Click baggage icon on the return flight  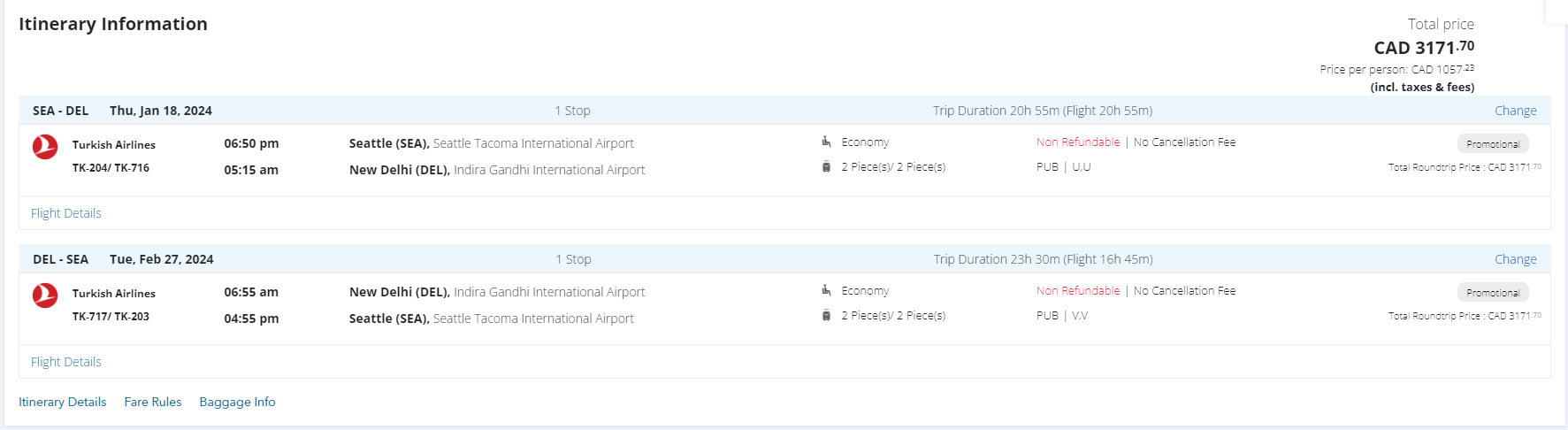click(826, 316)
